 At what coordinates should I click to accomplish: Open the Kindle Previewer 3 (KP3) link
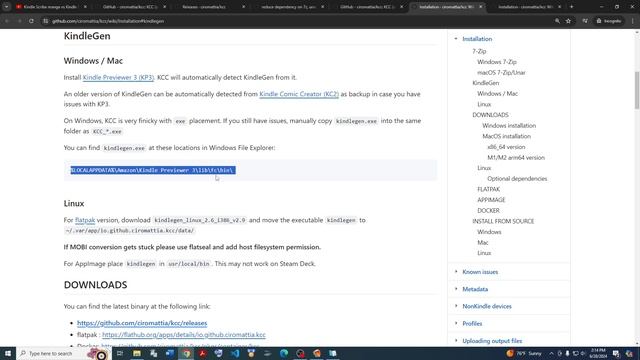tap(118, 78)
